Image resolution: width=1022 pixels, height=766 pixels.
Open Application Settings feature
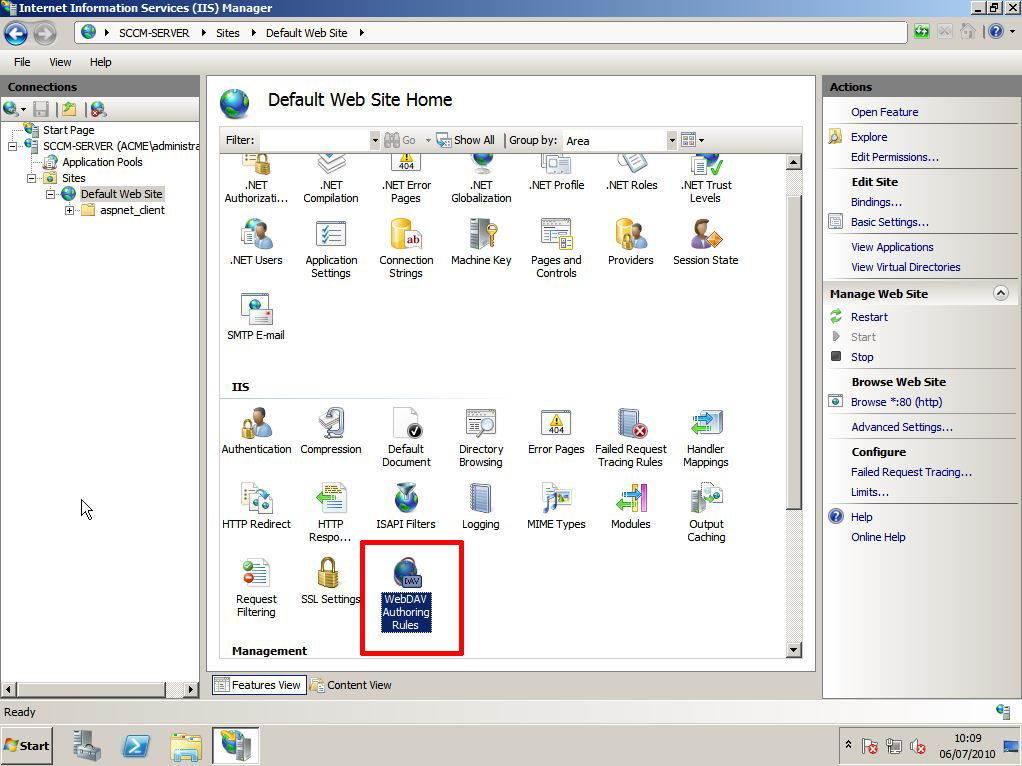pyautogui.click(x=330, y=248)
